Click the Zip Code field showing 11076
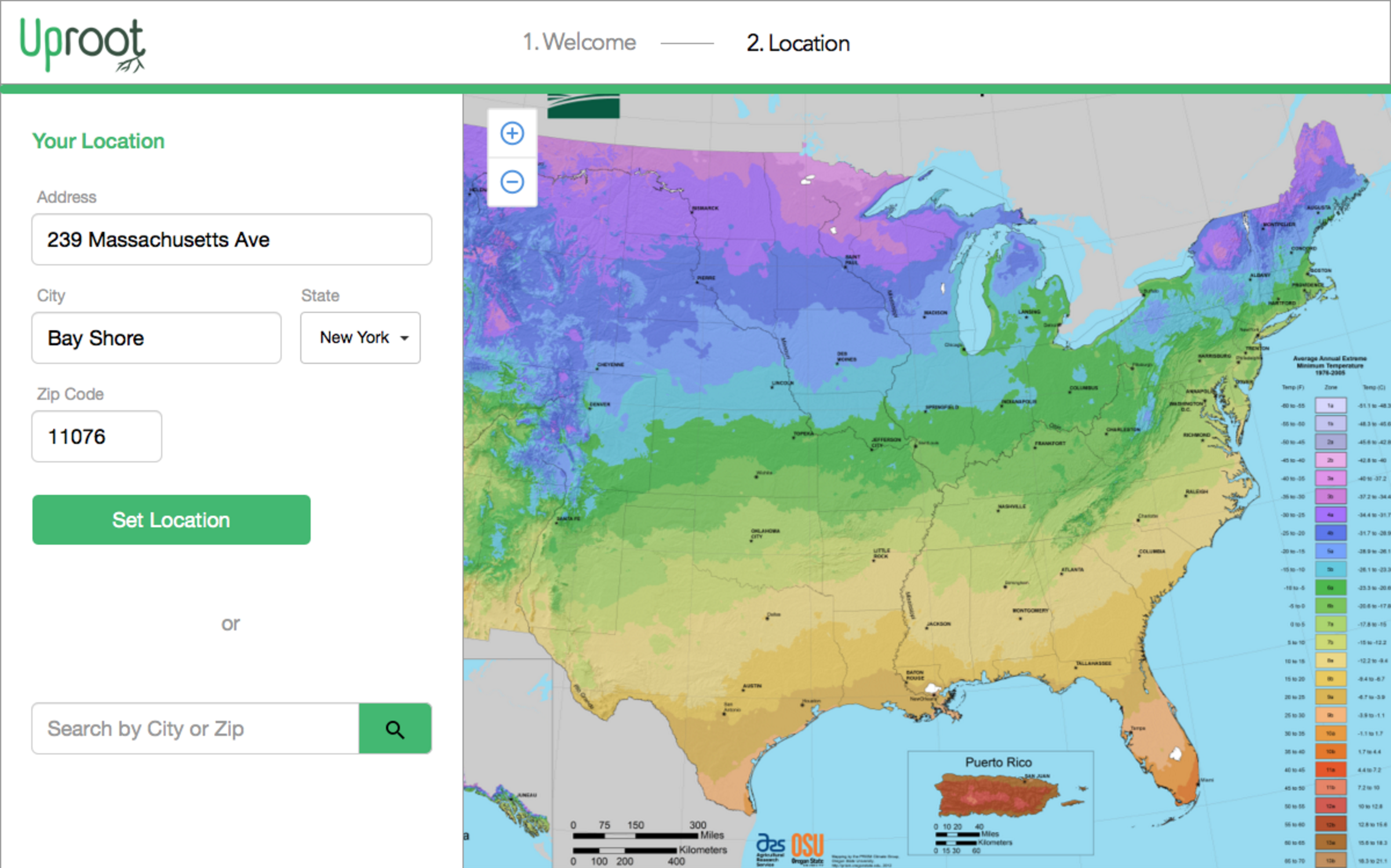Image resolution: width=1391 pixels, height=868 pixels. coord(96,436)
